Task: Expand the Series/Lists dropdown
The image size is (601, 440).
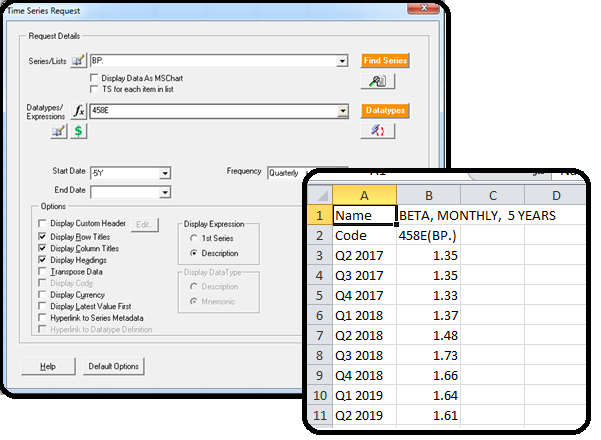Action: (x=342, y=61)
